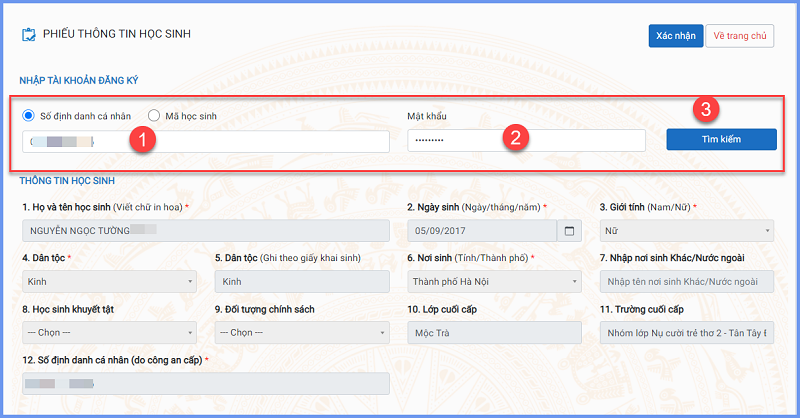The image size is (800, 418).
Task: Open the calendar picker for Ngày sinh
Action: pos(570,231)
